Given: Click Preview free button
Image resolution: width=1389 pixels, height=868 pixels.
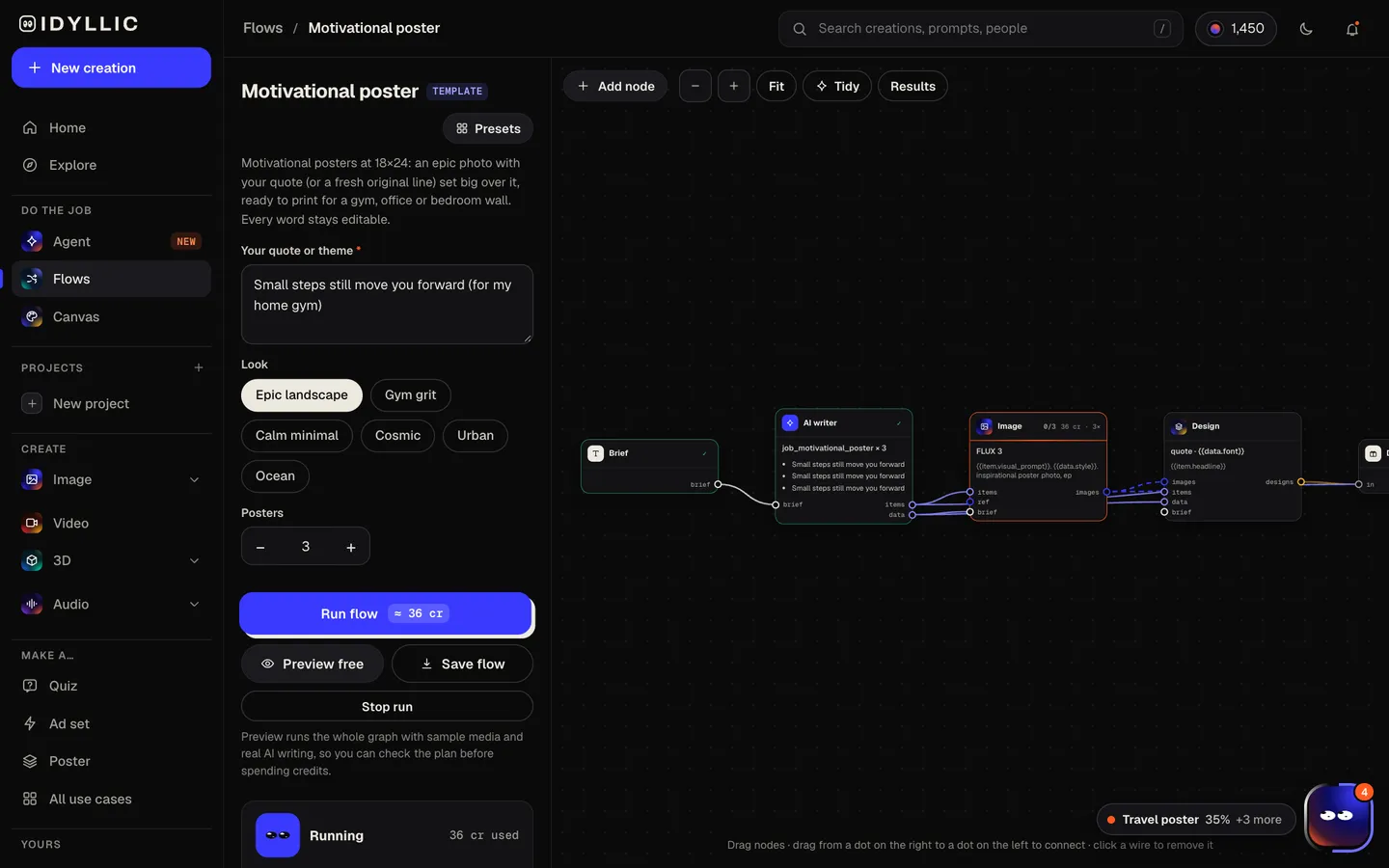Looking at the screenshot, I should pyautogui.click(x=313, y=664).
